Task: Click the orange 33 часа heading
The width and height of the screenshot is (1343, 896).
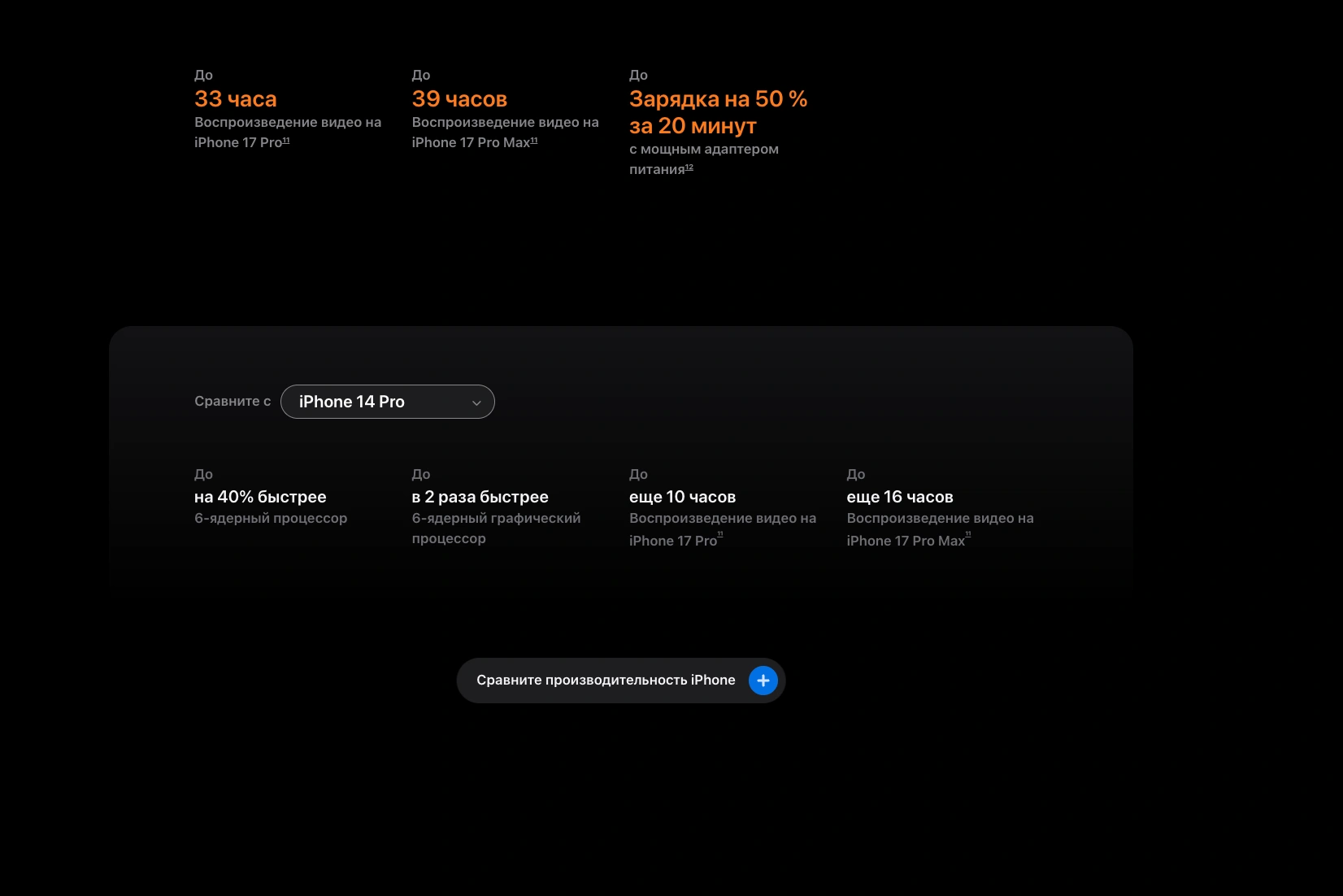Action: point(236,99)
